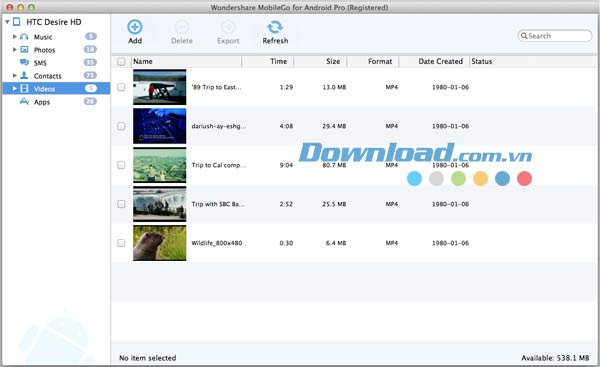The image size is (600, 367).
Task: Select Music in the sidebar
Action: click(x=43, y=37)
